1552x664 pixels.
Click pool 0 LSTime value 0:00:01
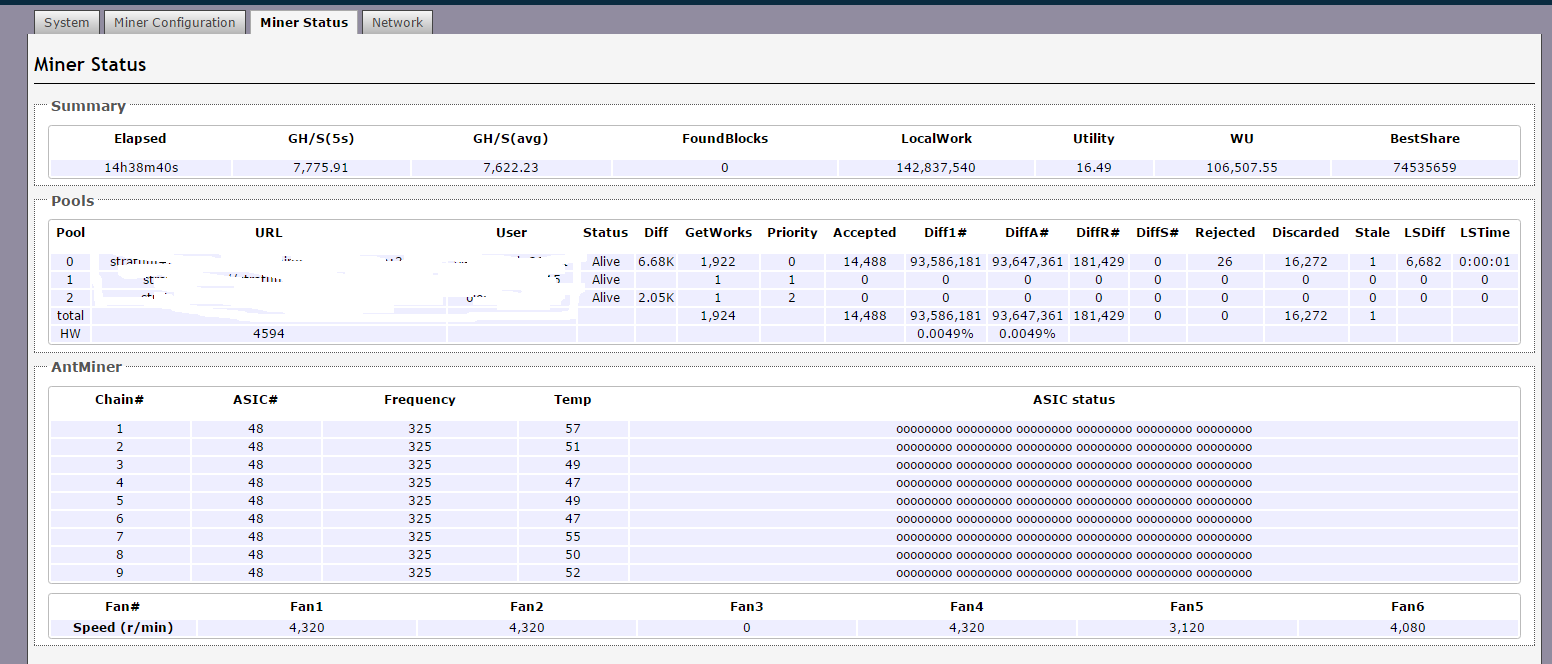click(1484, 262)
